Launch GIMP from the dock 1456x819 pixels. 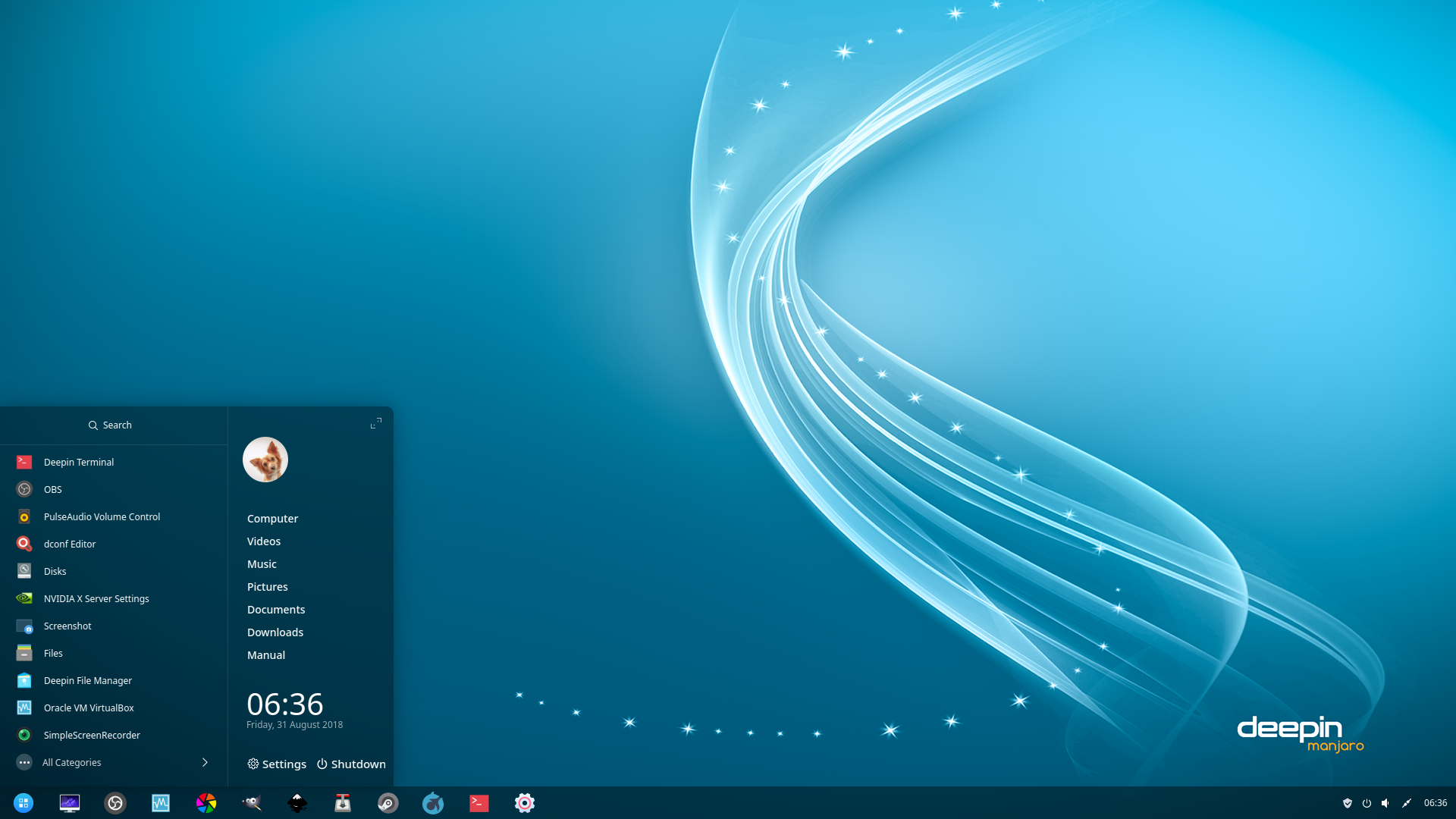coord(252,802)
